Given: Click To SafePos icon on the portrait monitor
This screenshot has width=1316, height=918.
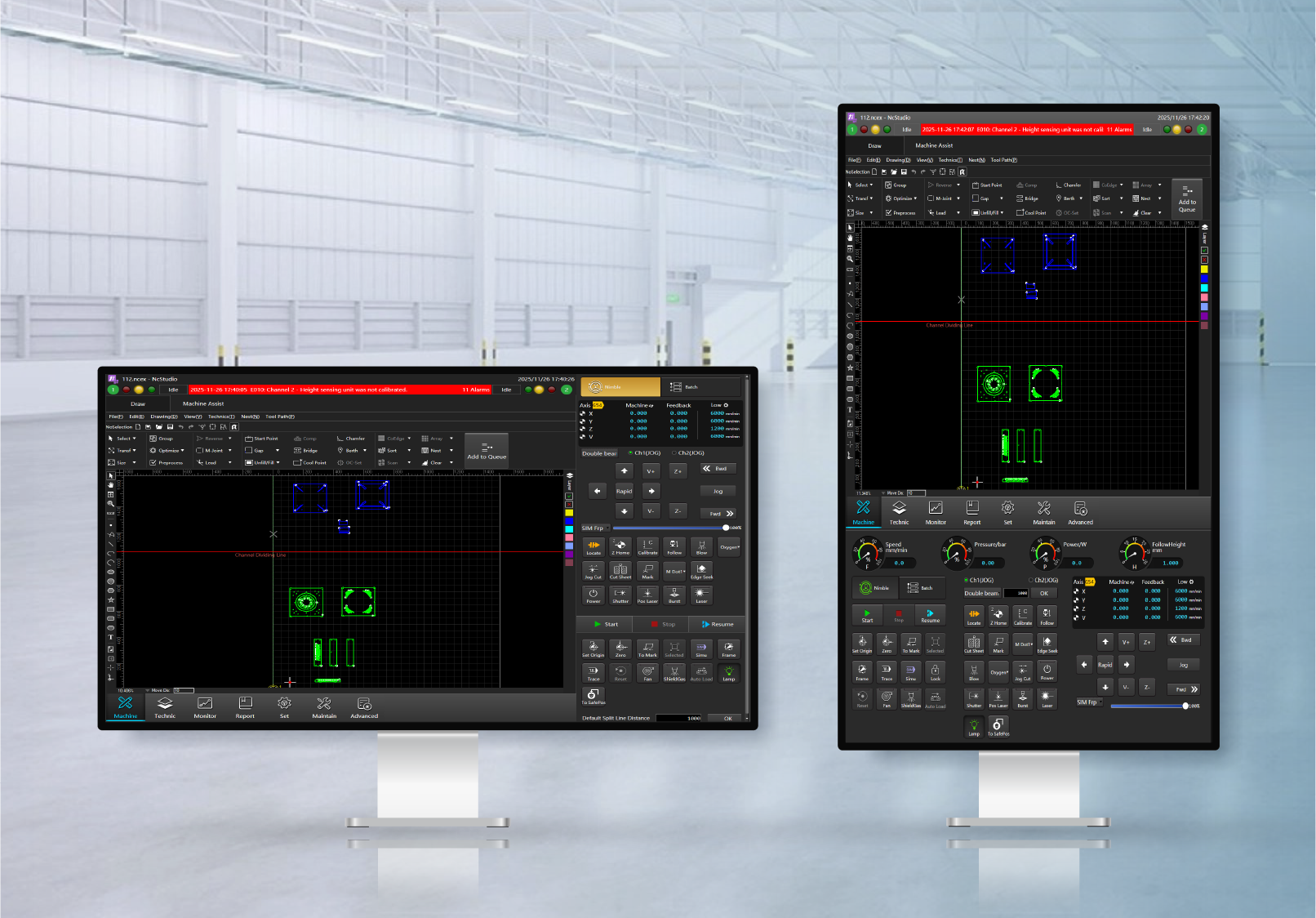Looking at the screenshot, I should tap(998, 725).
